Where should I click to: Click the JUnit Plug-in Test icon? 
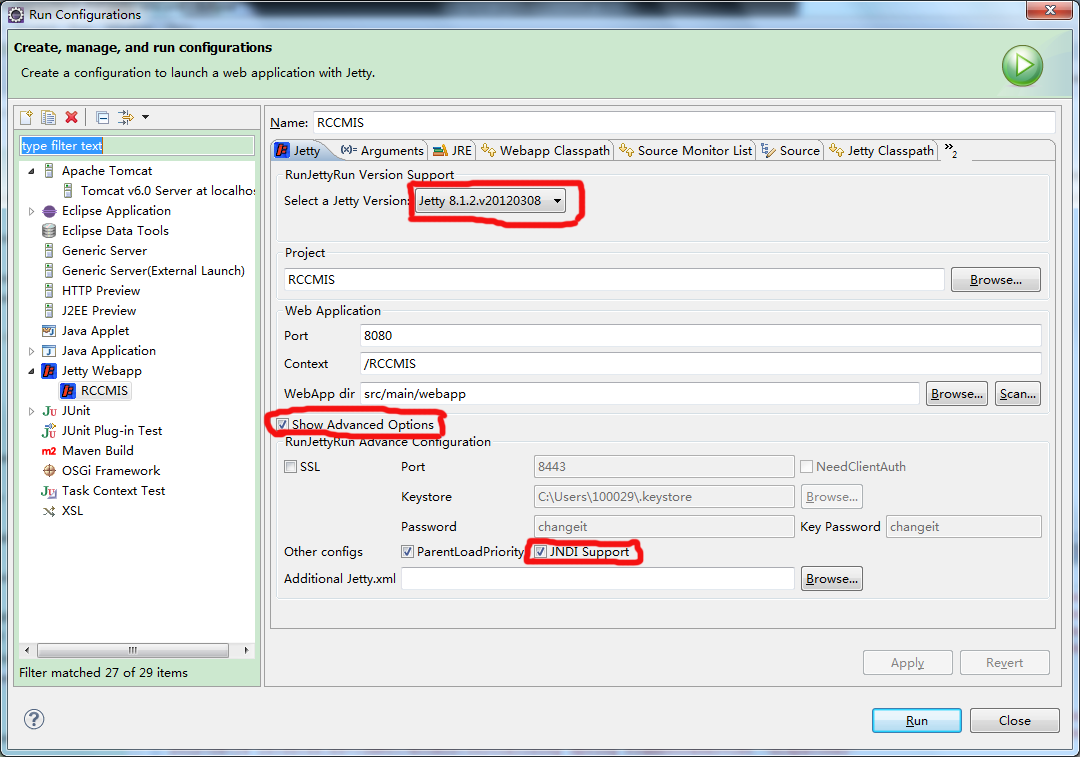click(x=49, y=431)
